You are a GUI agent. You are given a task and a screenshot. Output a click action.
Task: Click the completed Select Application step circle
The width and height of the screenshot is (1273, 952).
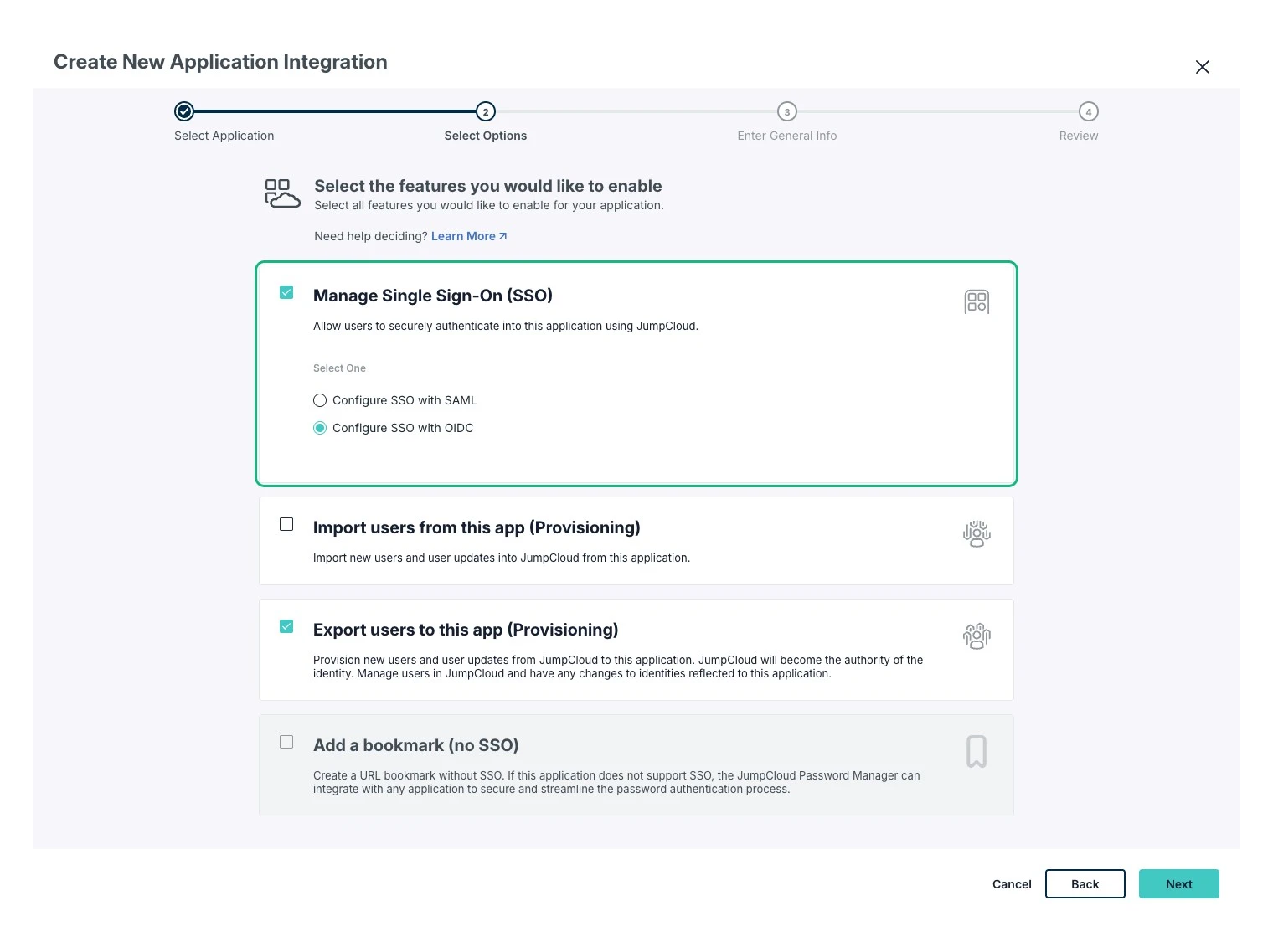(x=184, y=111)
